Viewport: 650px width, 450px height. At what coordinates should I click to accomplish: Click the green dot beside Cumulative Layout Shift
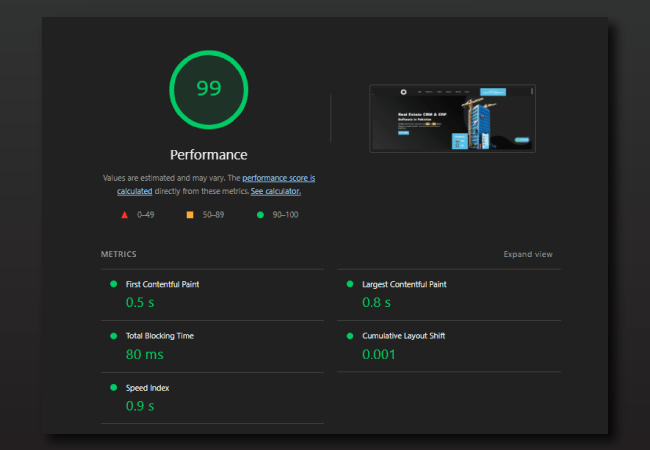[x=350, y=336]
